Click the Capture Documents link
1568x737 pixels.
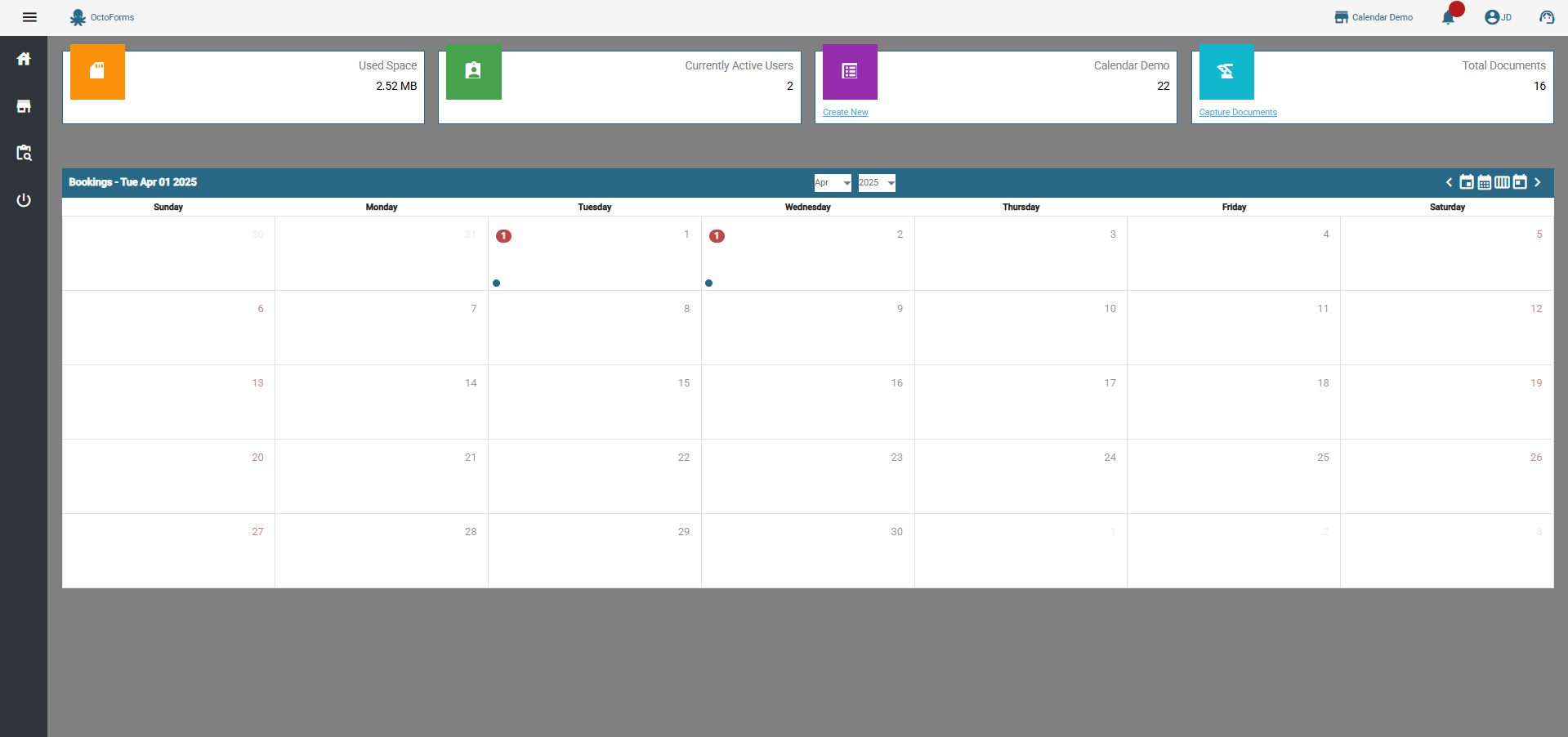pos(1238,113)
